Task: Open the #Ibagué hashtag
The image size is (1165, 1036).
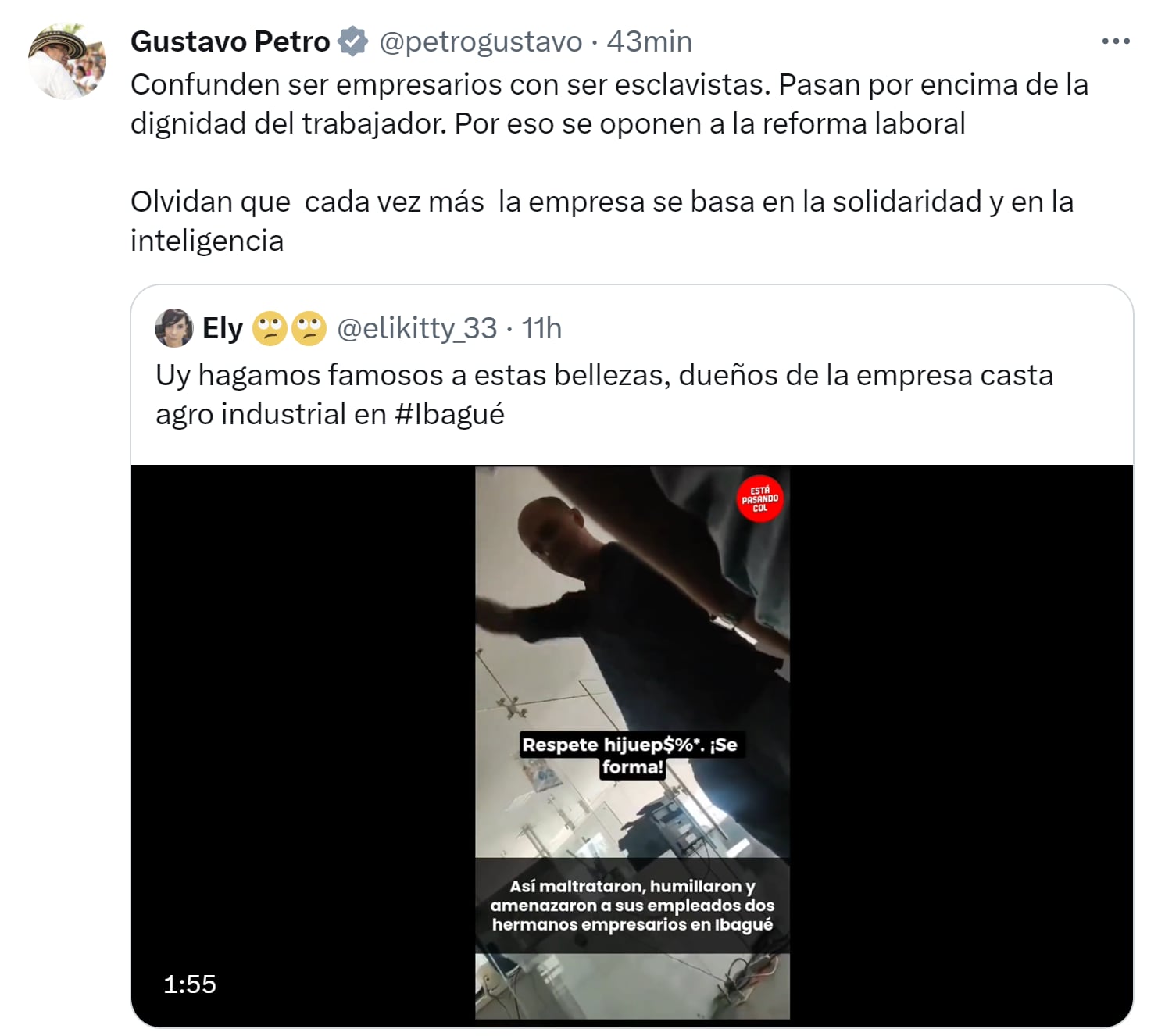Action: 449,414
